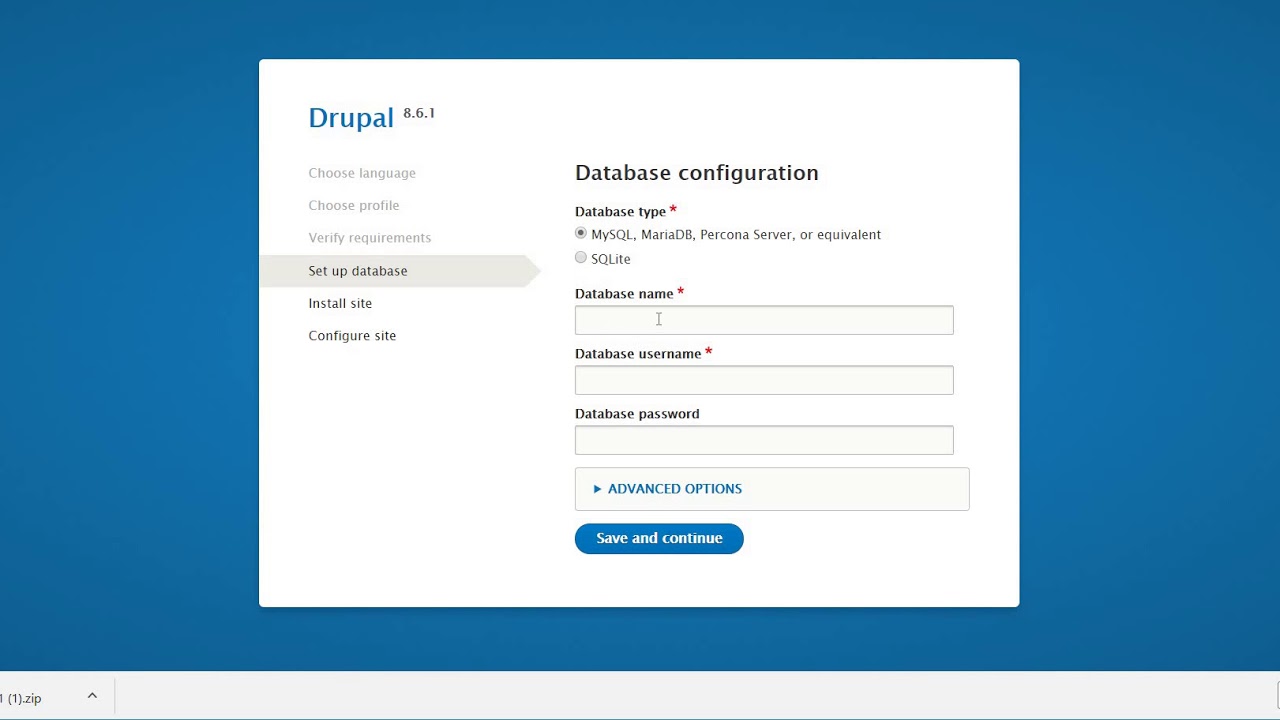Click the Database password label
The width and height of the screenshot is (1280, 720).
[x=637, y=414]
